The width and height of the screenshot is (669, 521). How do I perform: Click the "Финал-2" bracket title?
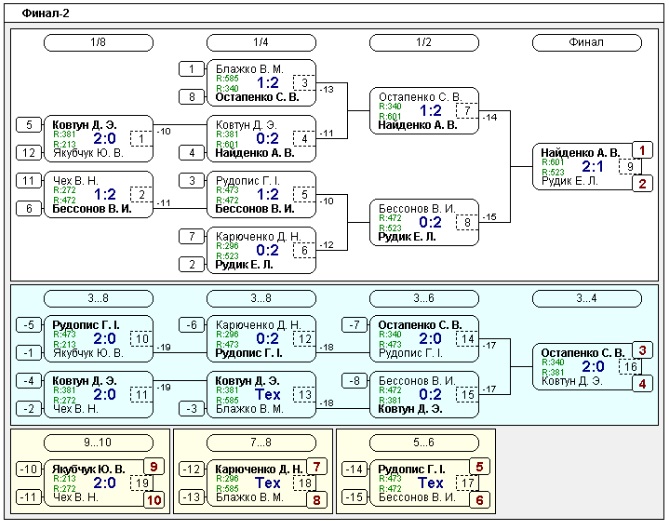[45, 13]
